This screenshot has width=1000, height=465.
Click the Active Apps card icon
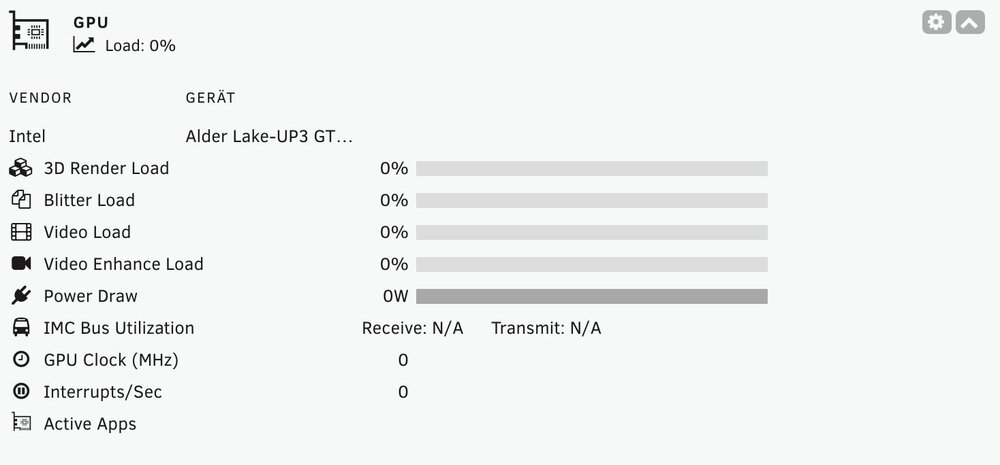(21, 422)
